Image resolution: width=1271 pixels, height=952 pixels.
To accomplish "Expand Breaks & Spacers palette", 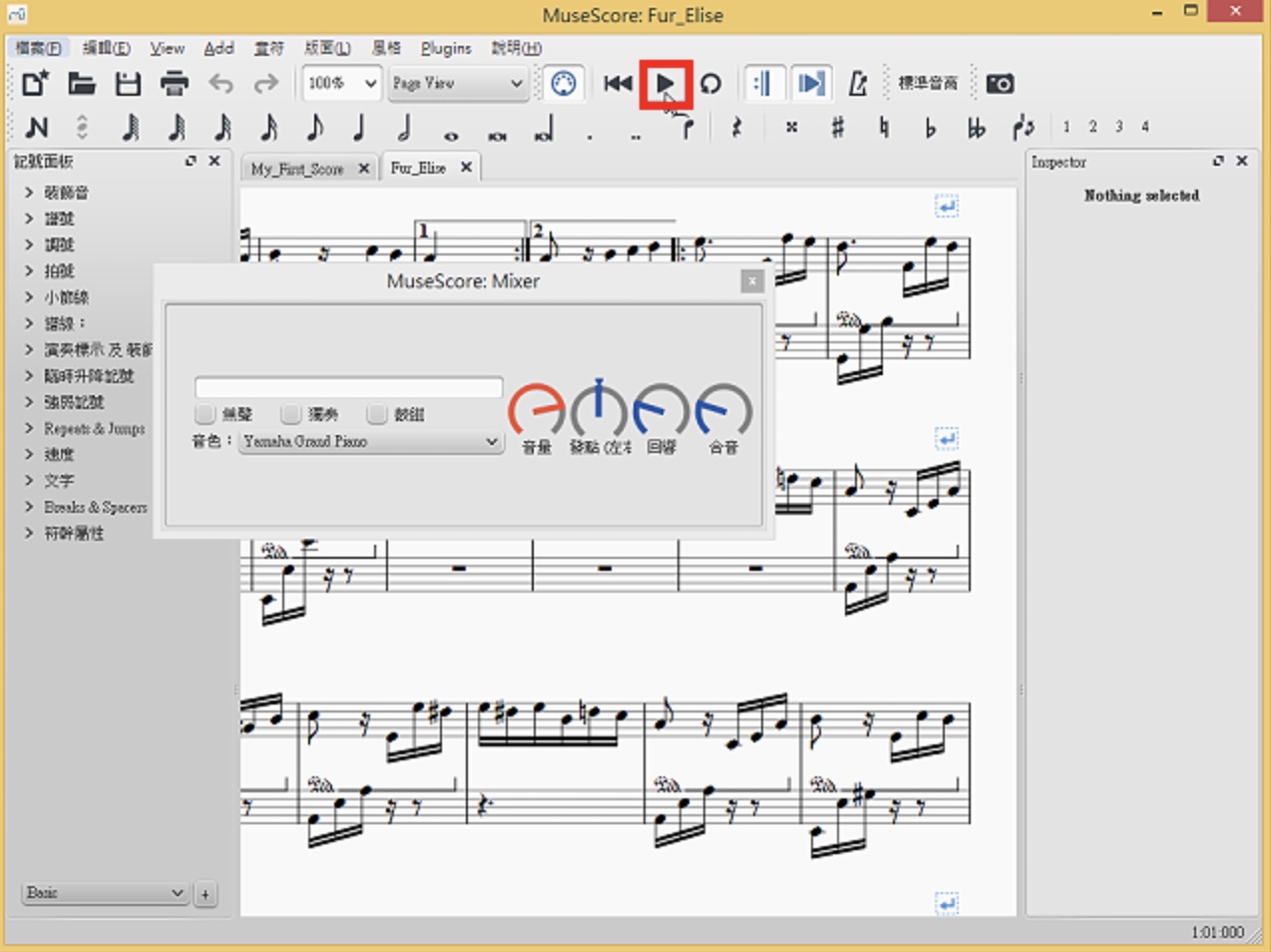I will tap(30, 507).
